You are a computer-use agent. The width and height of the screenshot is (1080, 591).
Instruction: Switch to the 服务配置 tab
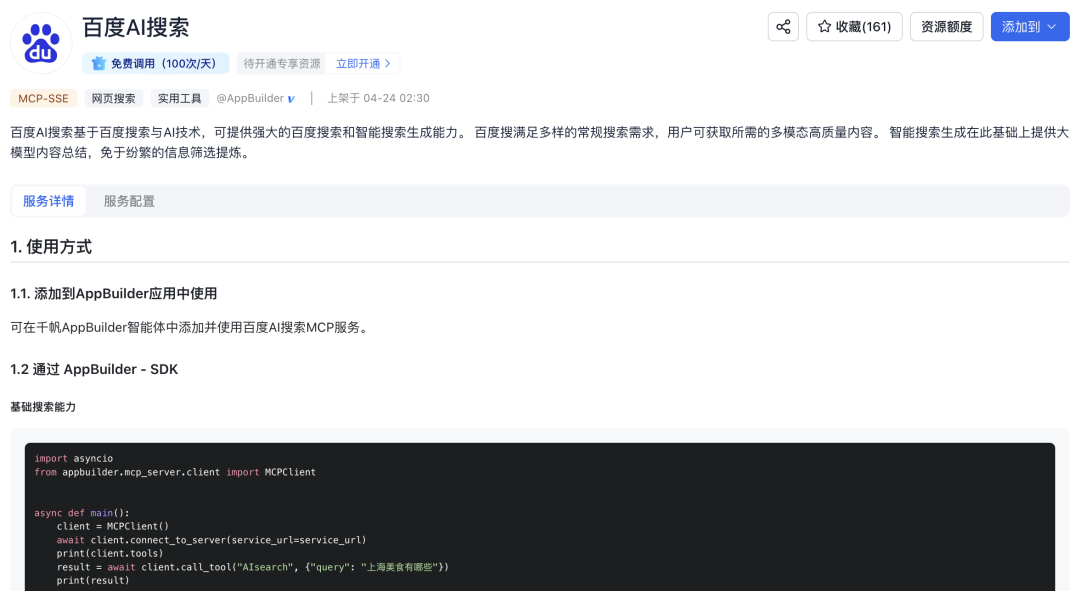pyautogui.click(x=129, y=201)
